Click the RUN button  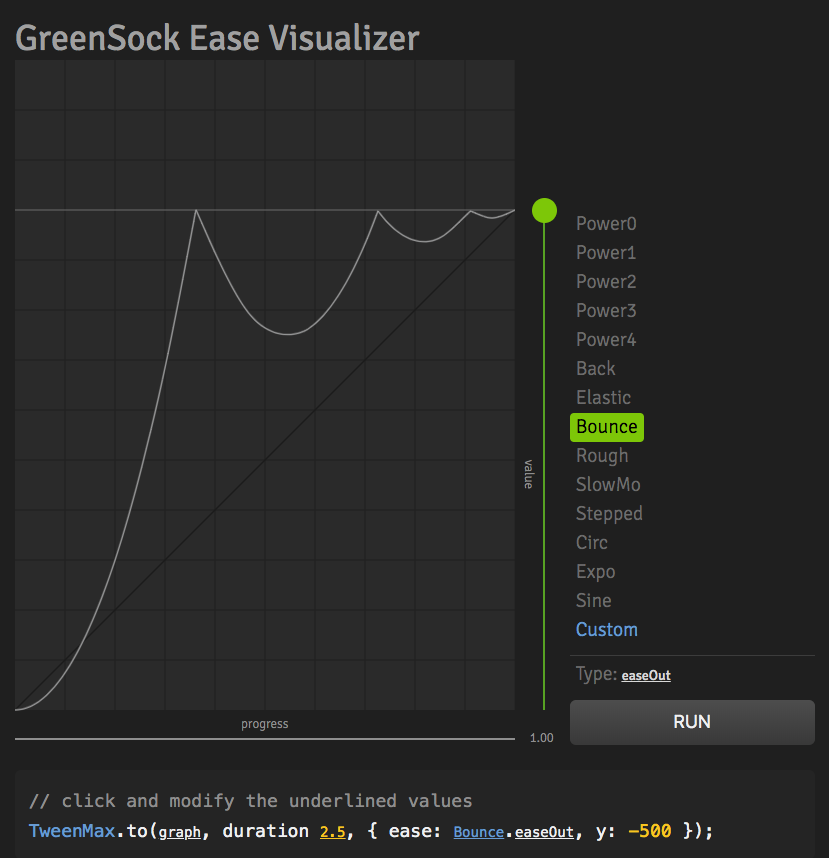tap(692, 722)
